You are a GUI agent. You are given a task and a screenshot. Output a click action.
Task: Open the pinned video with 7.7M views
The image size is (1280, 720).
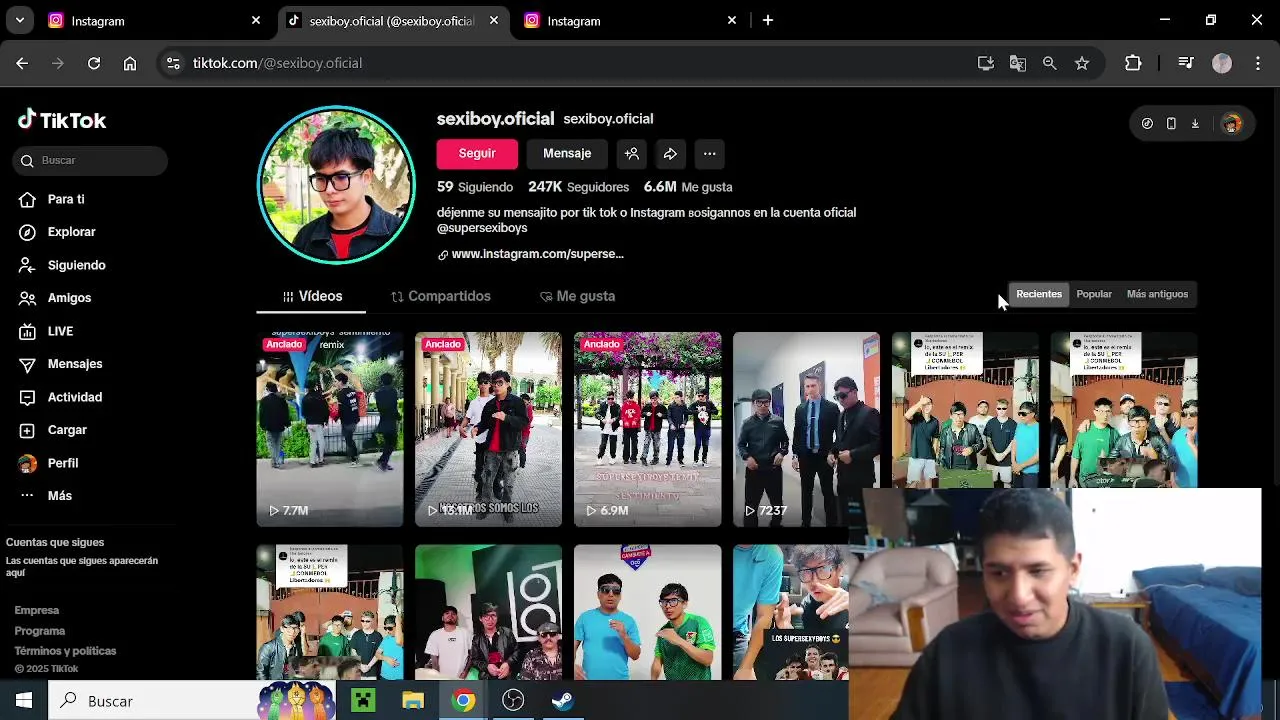[330, 429]
